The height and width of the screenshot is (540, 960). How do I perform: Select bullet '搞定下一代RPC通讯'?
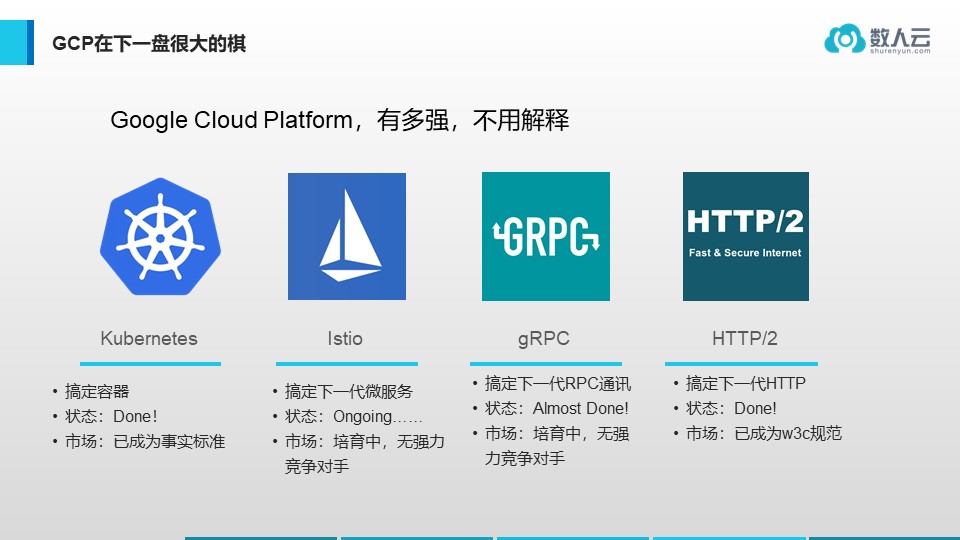click(x=558, y=383)
